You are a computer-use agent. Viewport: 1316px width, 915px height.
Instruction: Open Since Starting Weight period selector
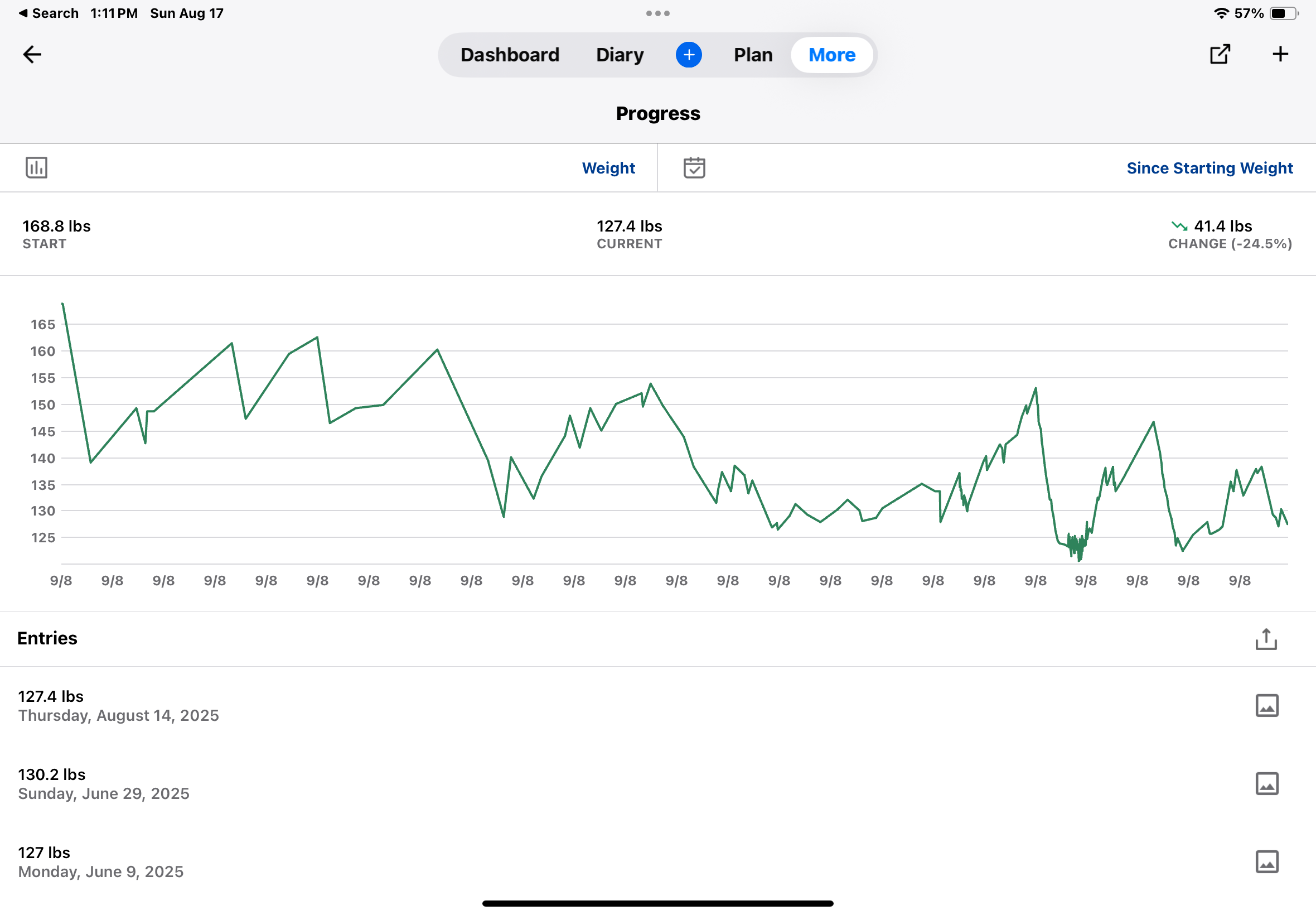coord(1209,168)
